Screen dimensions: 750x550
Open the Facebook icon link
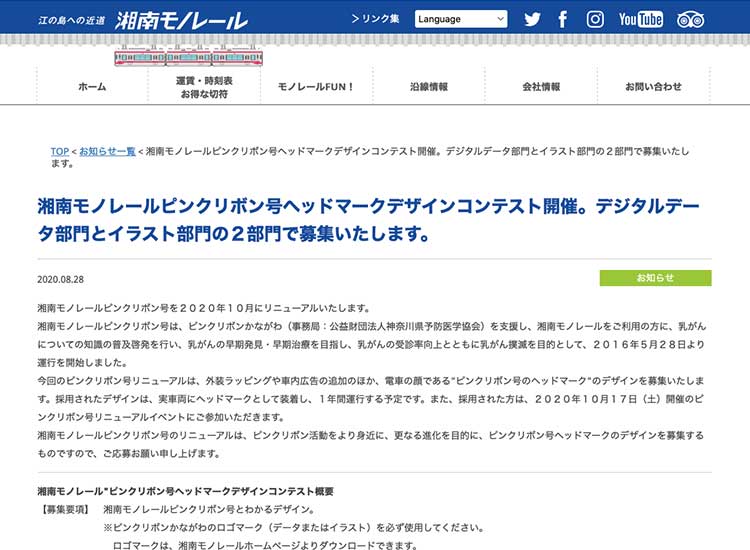(563, 19)
